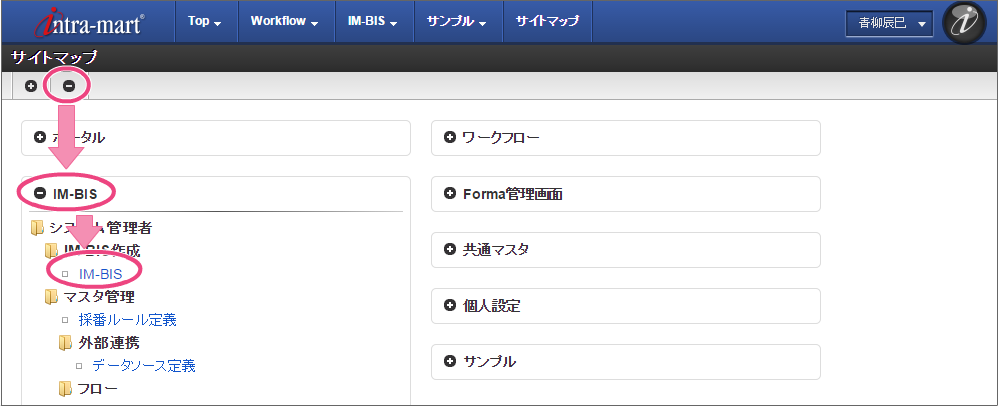Expand the 個人設定 section

click(450, 305)
